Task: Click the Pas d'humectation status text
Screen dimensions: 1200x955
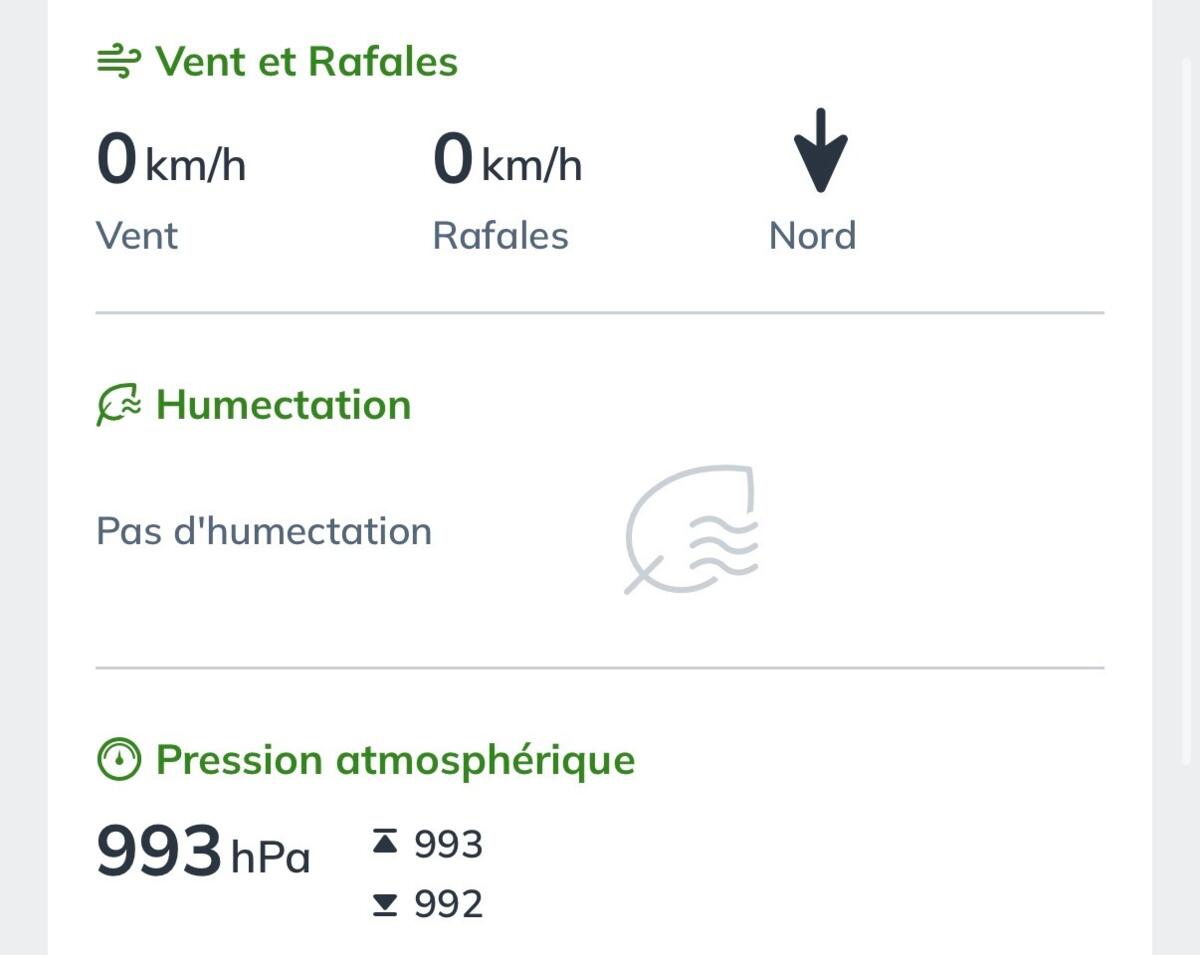Action: click(264, 531)
